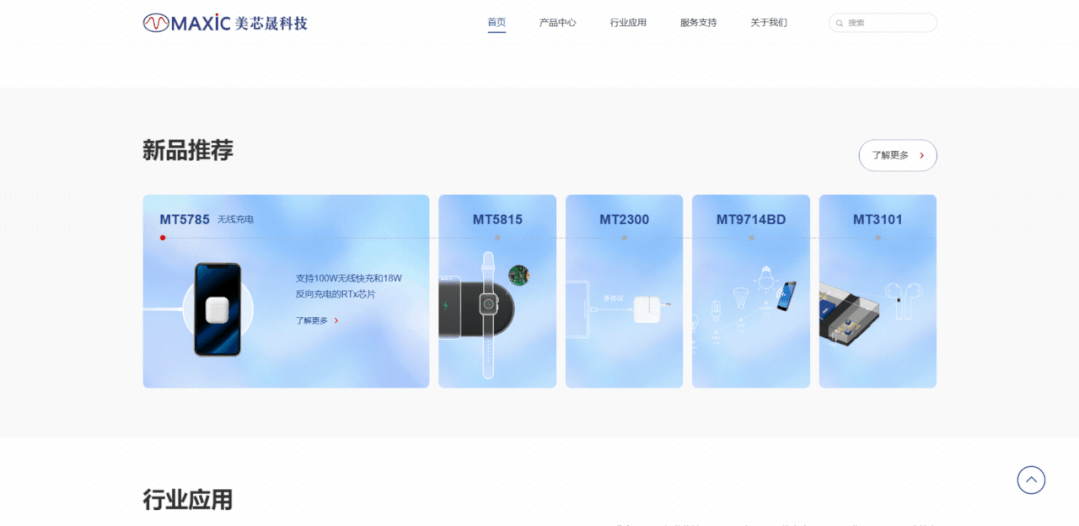Screen dimensions: 1079x526
Task: Click the smartwatch charger image on MT5815
Action: click(x=487, y=305)
